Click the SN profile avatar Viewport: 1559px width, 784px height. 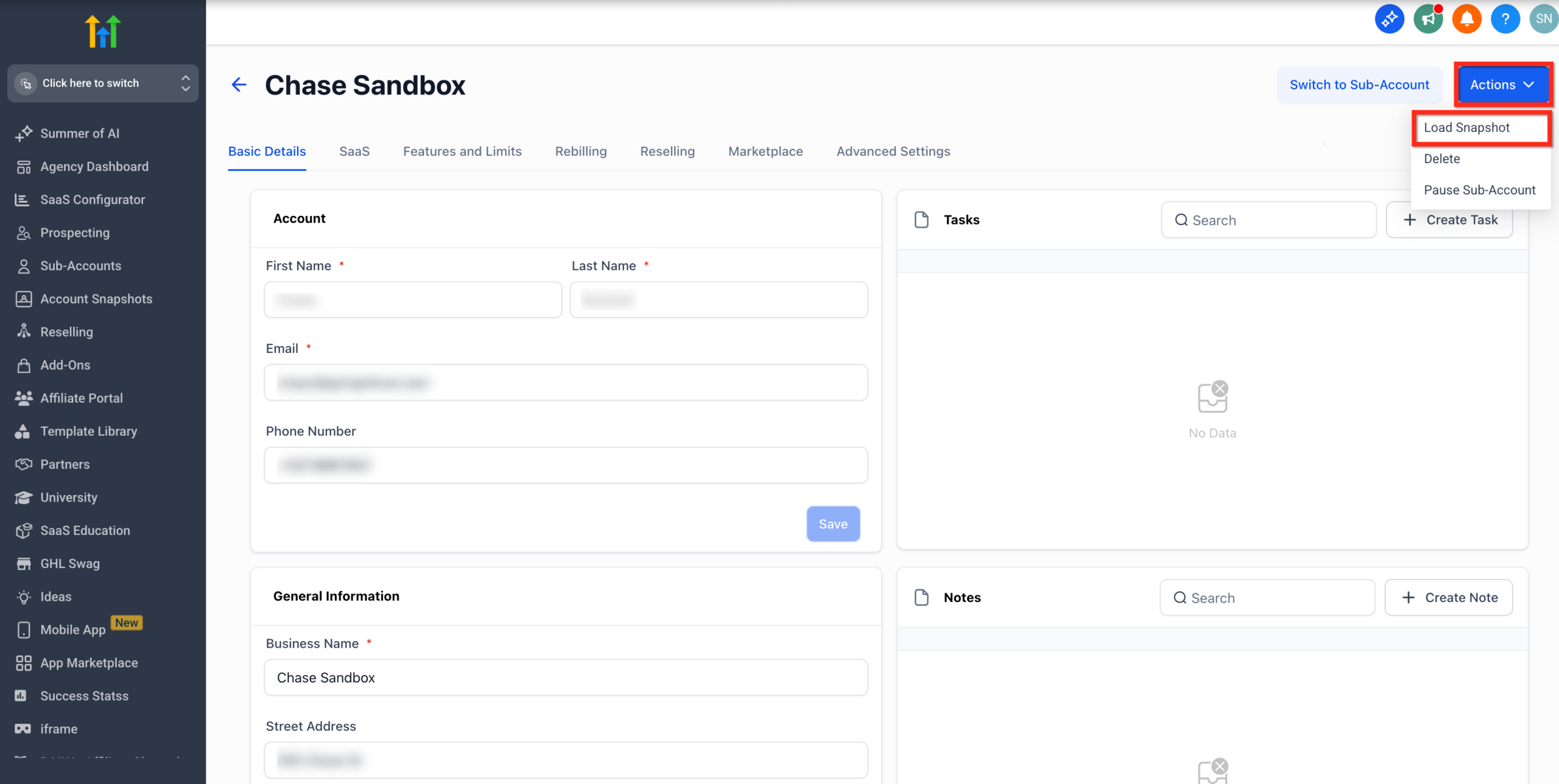point(1544,19)
